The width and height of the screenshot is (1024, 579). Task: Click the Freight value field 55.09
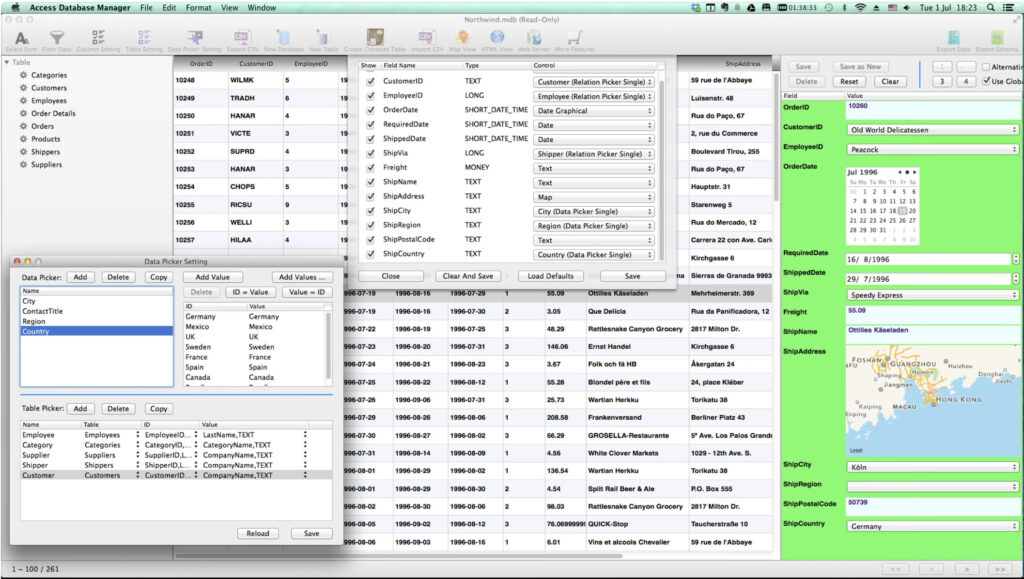pos(932,315)
